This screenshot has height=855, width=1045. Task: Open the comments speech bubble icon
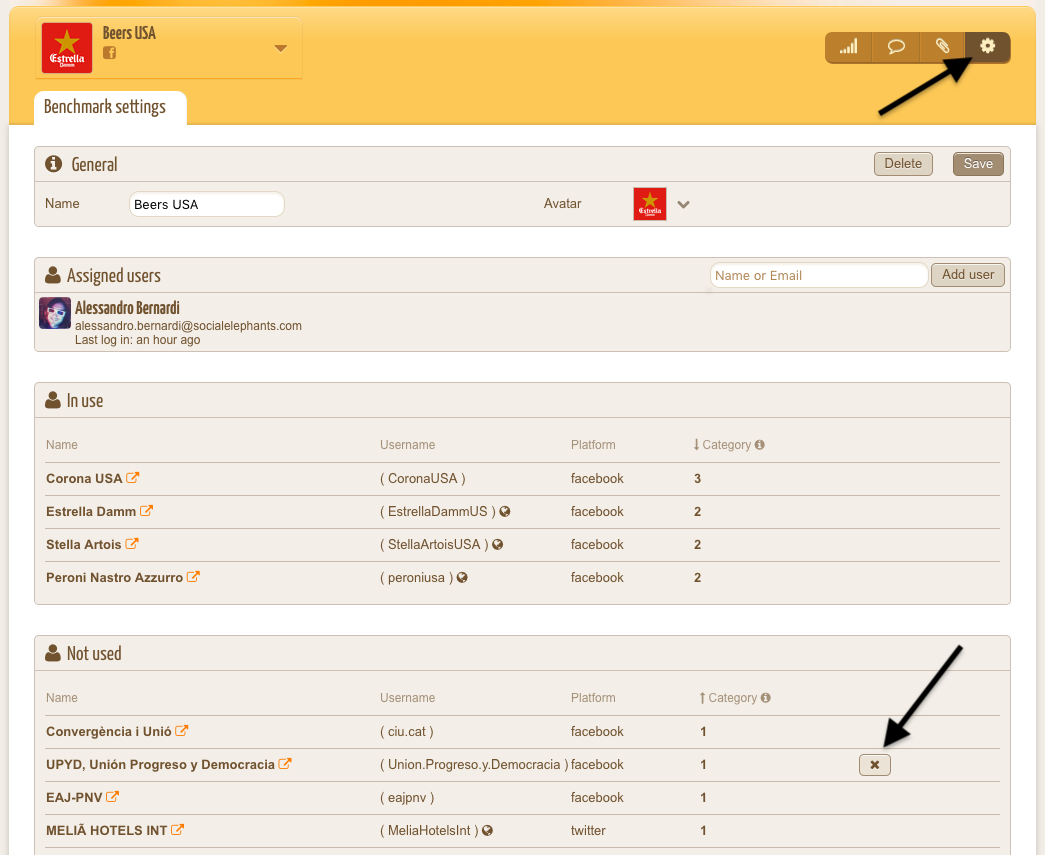[x=896, y=47]
